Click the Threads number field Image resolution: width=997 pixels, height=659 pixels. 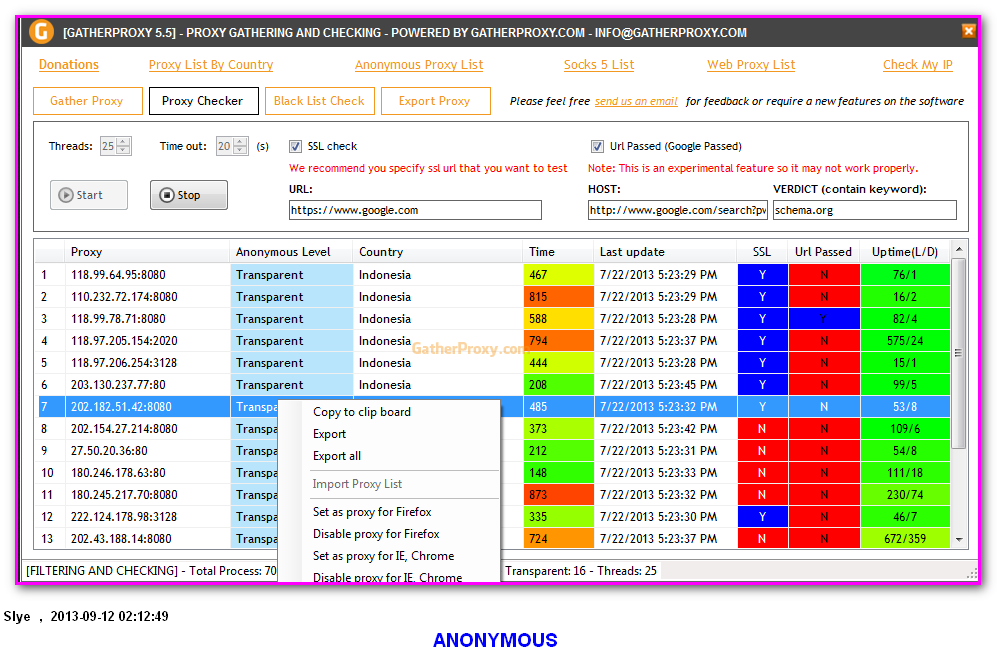(109, 146)
